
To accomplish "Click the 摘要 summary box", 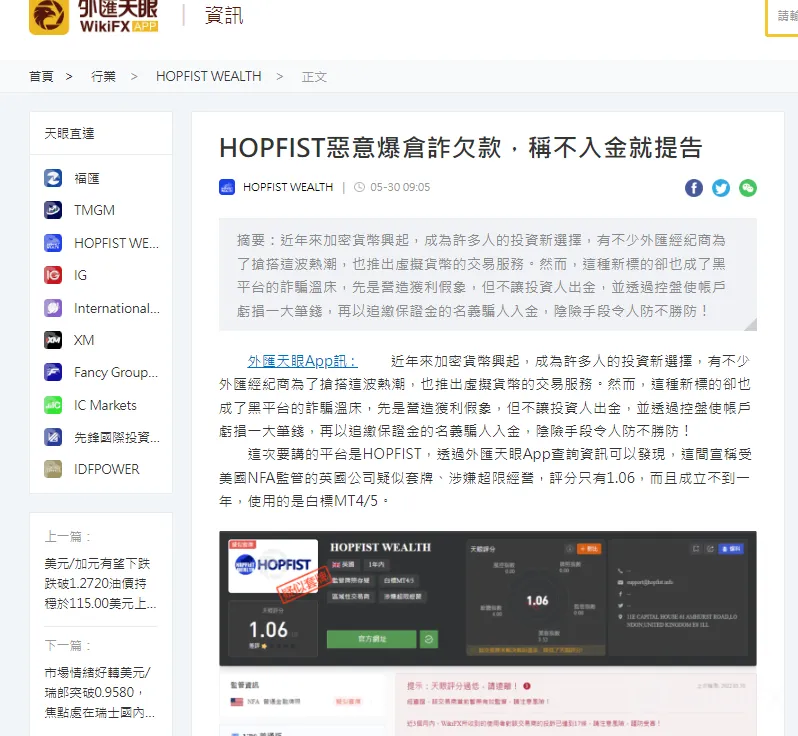I will (x=488, y=275).
